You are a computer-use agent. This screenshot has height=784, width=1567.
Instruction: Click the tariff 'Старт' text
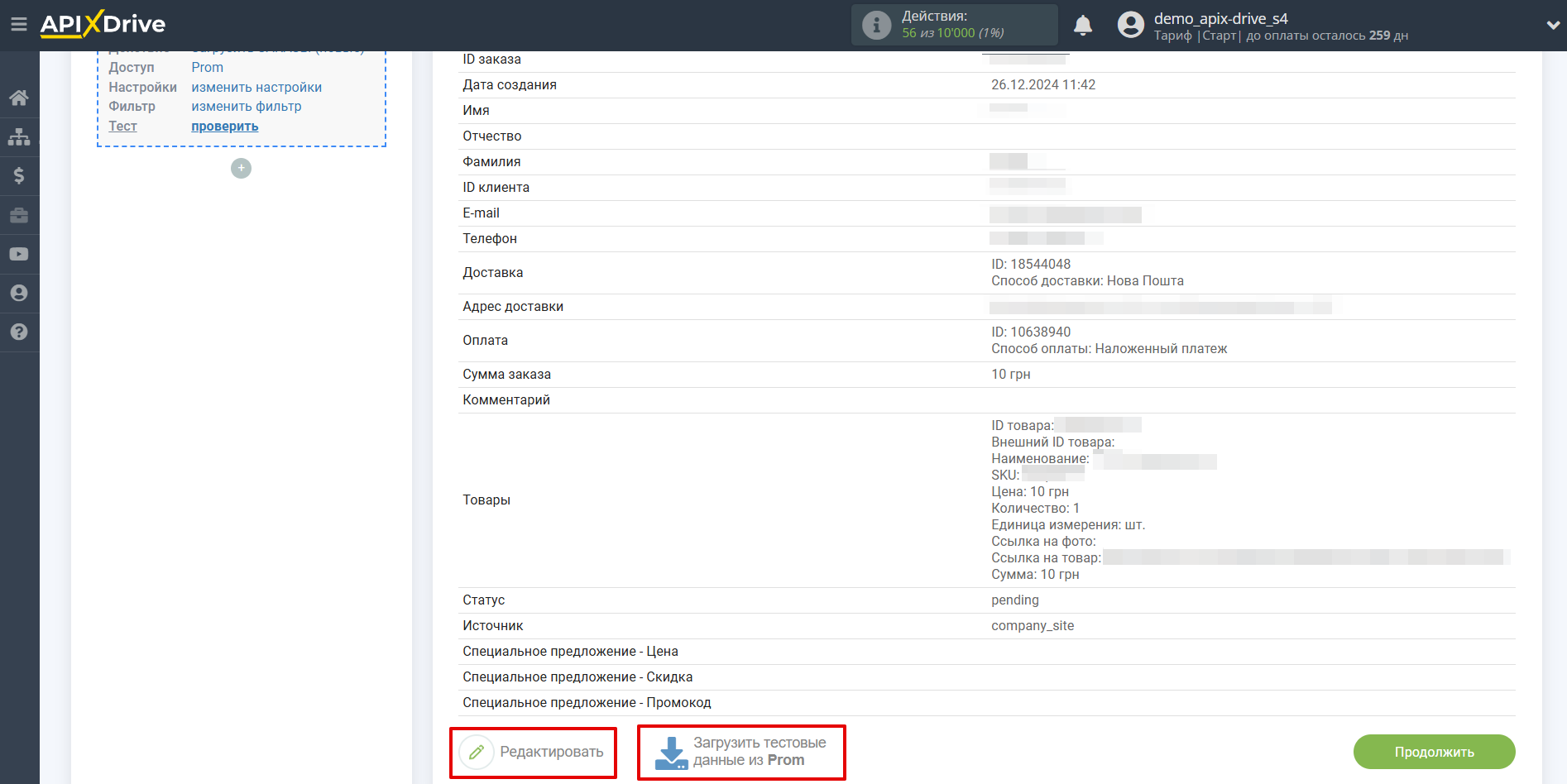click(1220, 36)
